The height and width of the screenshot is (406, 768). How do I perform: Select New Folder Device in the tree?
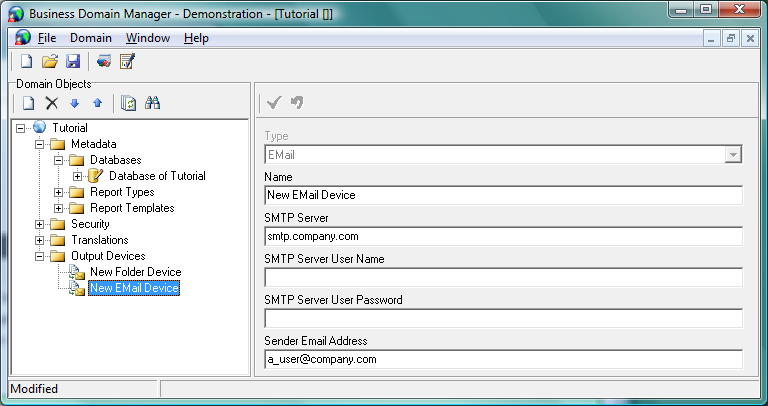[x=135, y=272]
